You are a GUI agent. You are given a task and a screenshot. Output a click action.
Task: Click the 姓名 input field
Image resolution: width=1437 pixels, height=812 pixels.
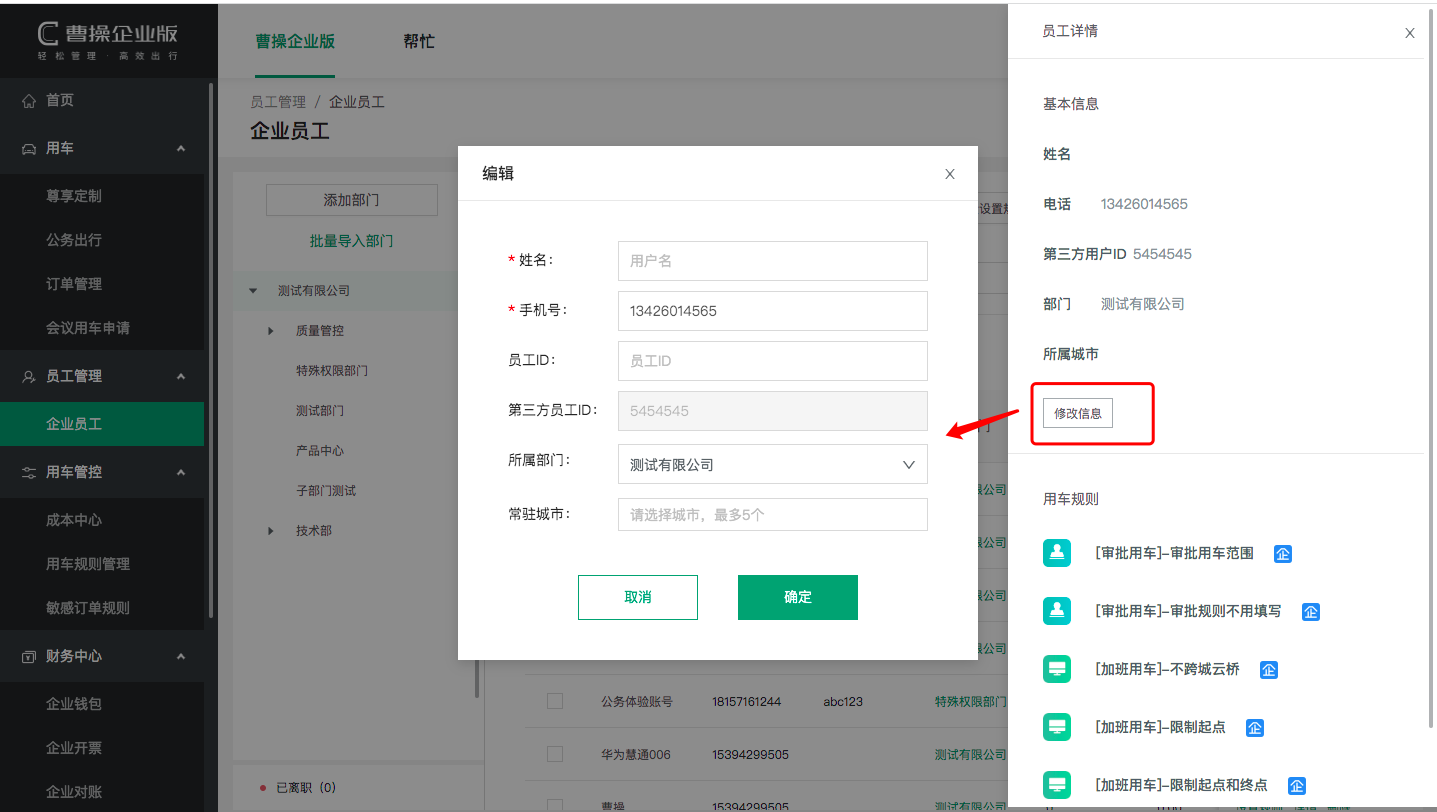coord(772,261)
